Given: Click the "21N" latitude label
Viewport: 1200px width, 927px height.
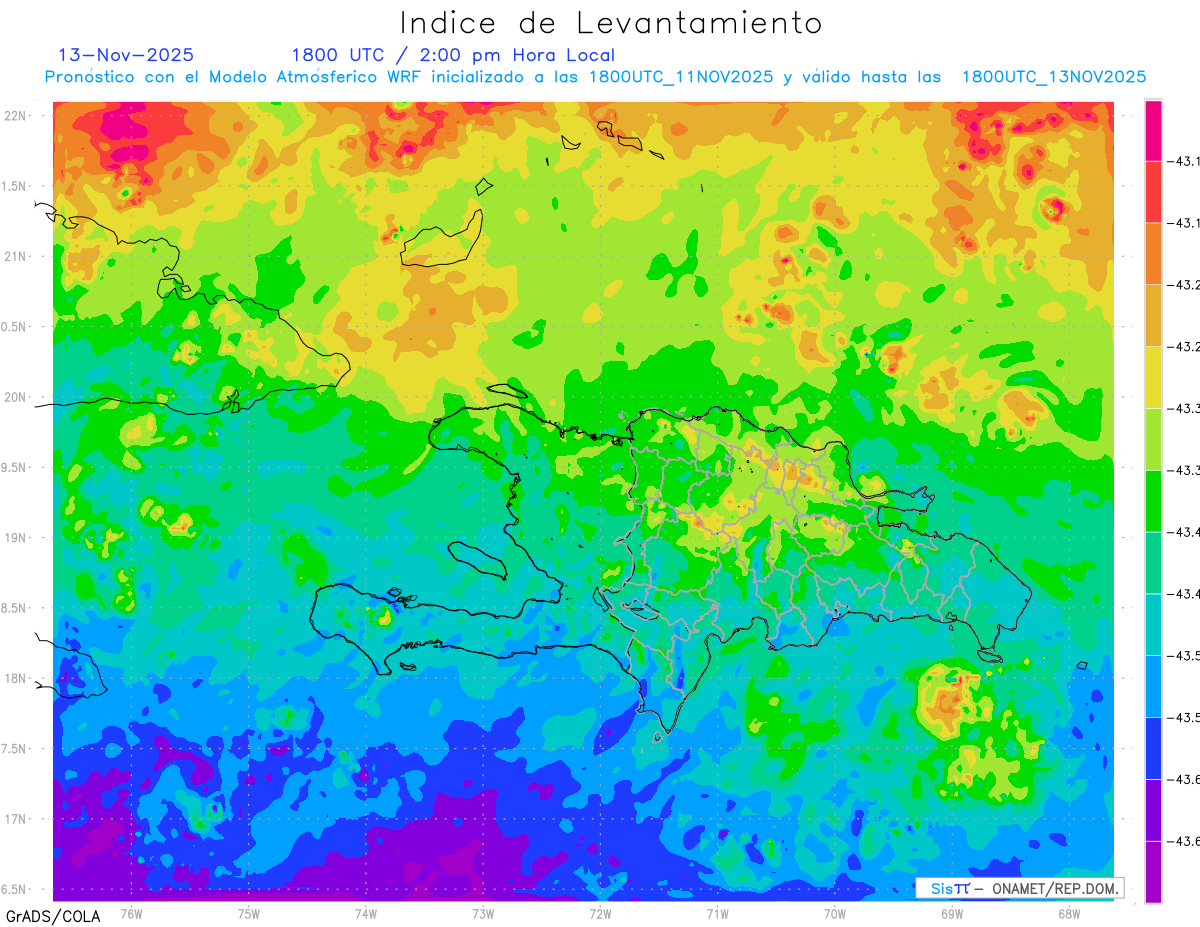Looking at the screenshot, I should click(x=16, y=256).
